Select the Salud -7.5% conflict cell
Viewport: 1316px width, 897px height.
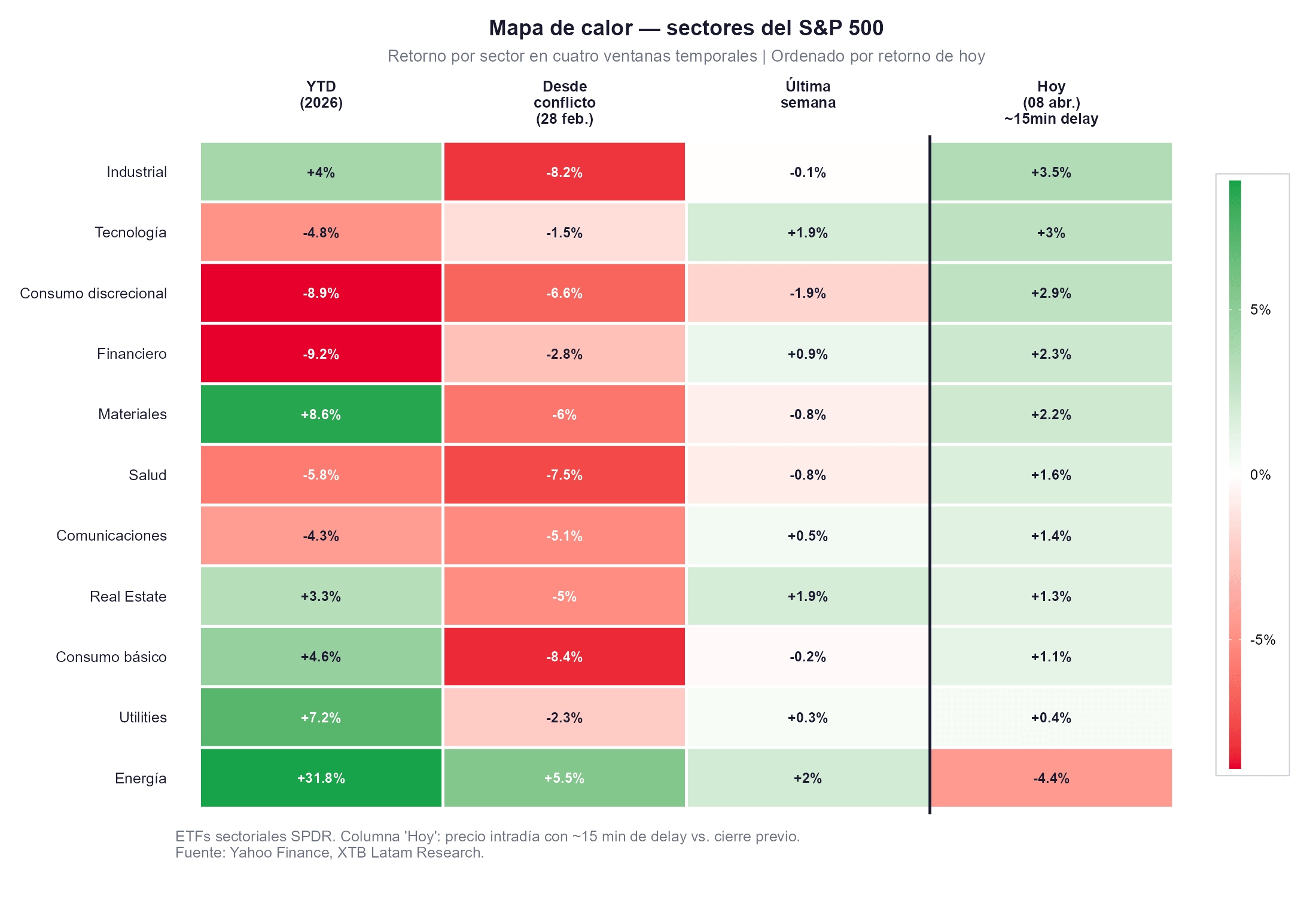tap(565, 475)
